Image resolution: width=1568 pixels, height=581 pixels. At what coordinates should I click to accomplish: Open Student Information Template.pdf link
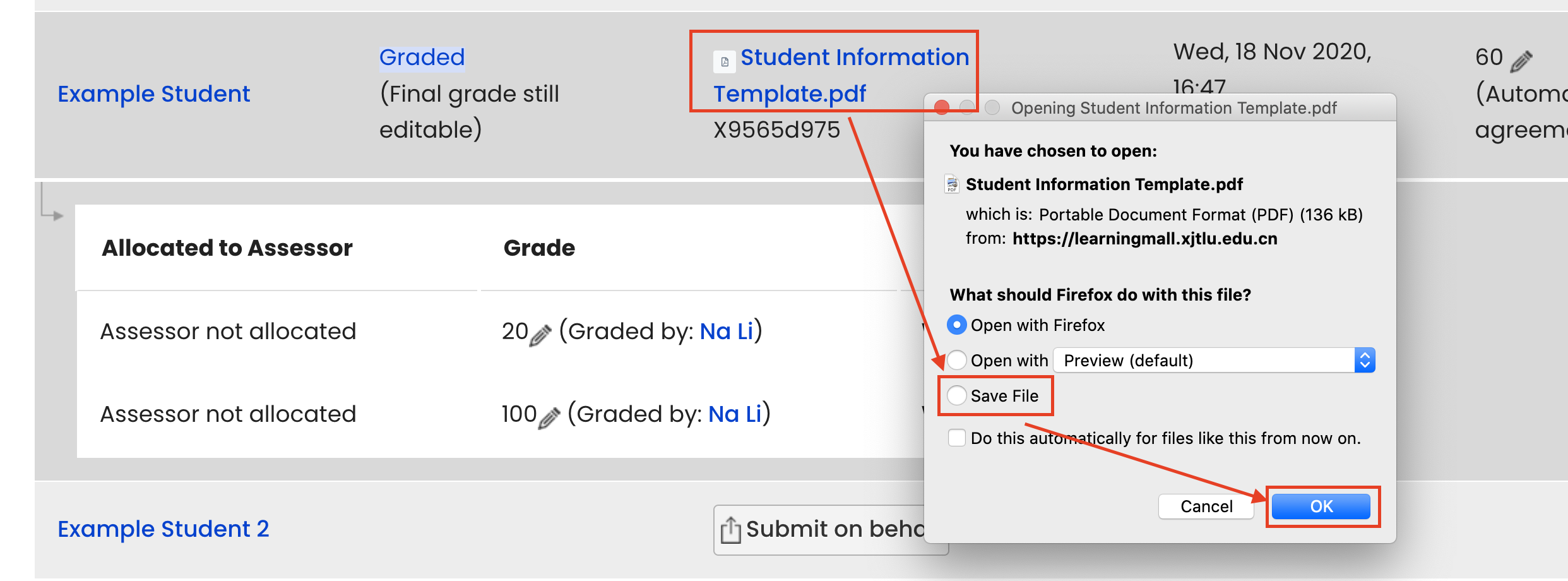click(x=841, y=75)
